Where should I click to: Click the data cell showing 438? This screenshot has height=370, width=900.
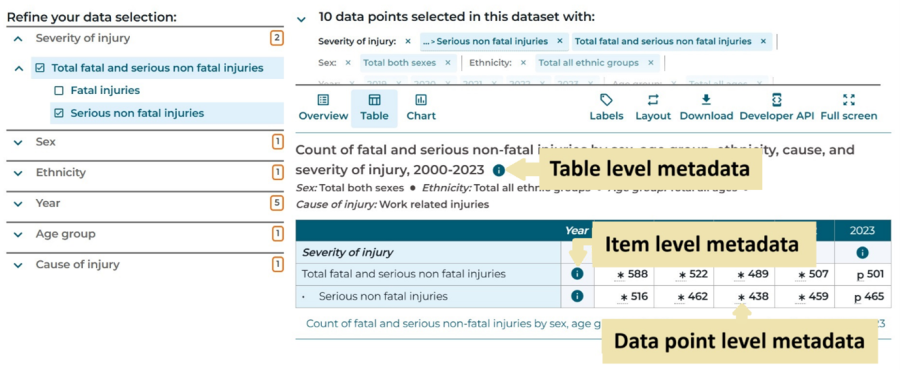pos(744,297)
